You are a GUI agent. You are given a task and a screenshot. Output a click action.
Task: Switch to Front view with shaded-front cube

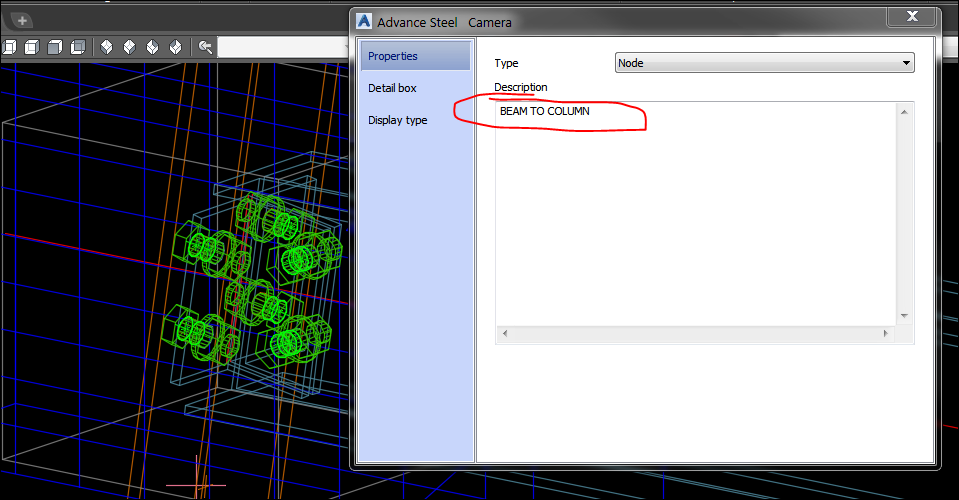55,47
